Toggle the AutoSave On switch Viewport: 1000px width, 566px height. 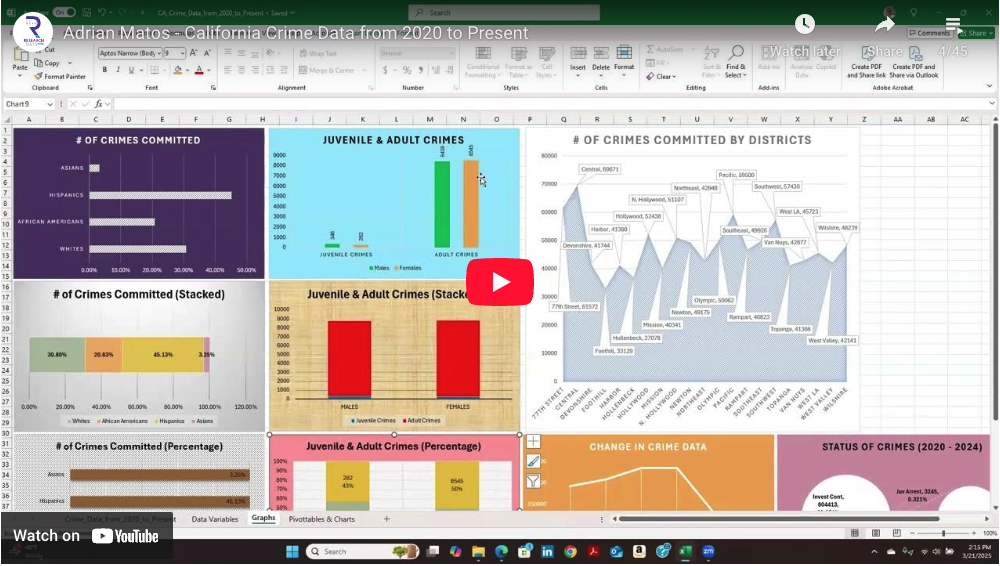point(64,12)
